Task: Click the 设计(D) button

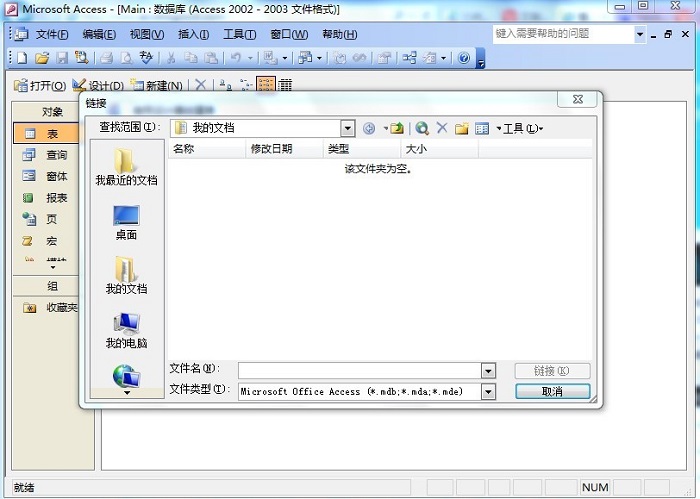Action: coord(98,85)
